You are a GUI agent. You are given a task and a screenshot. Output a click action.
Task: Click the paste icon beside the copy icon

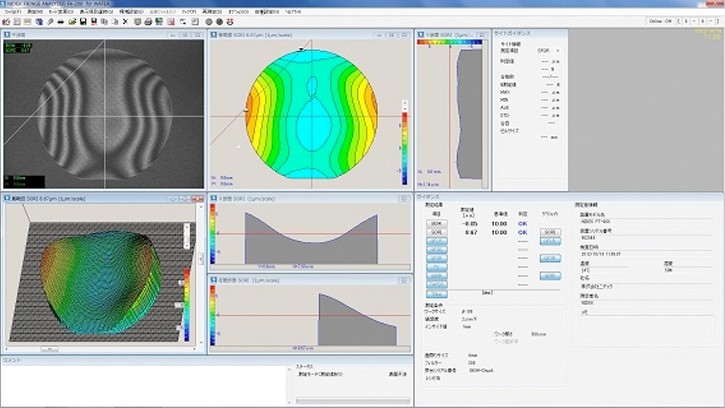[x=115, y=22]
